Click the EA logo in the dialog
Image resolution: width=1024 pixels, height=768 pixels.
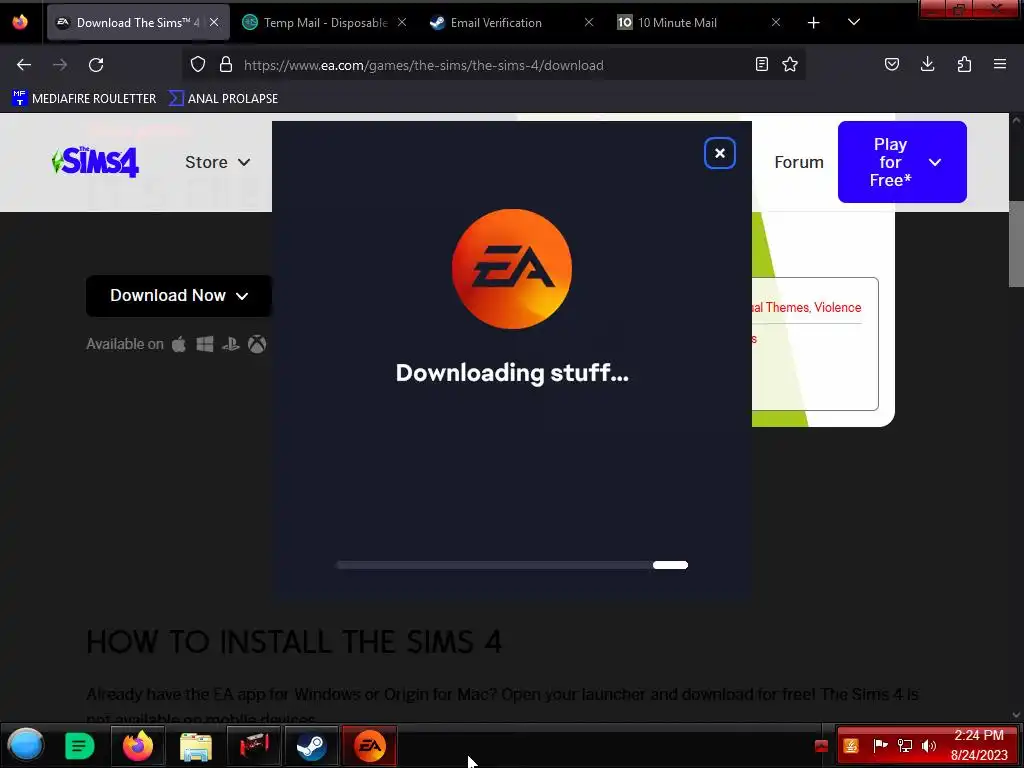pos(512,269)
